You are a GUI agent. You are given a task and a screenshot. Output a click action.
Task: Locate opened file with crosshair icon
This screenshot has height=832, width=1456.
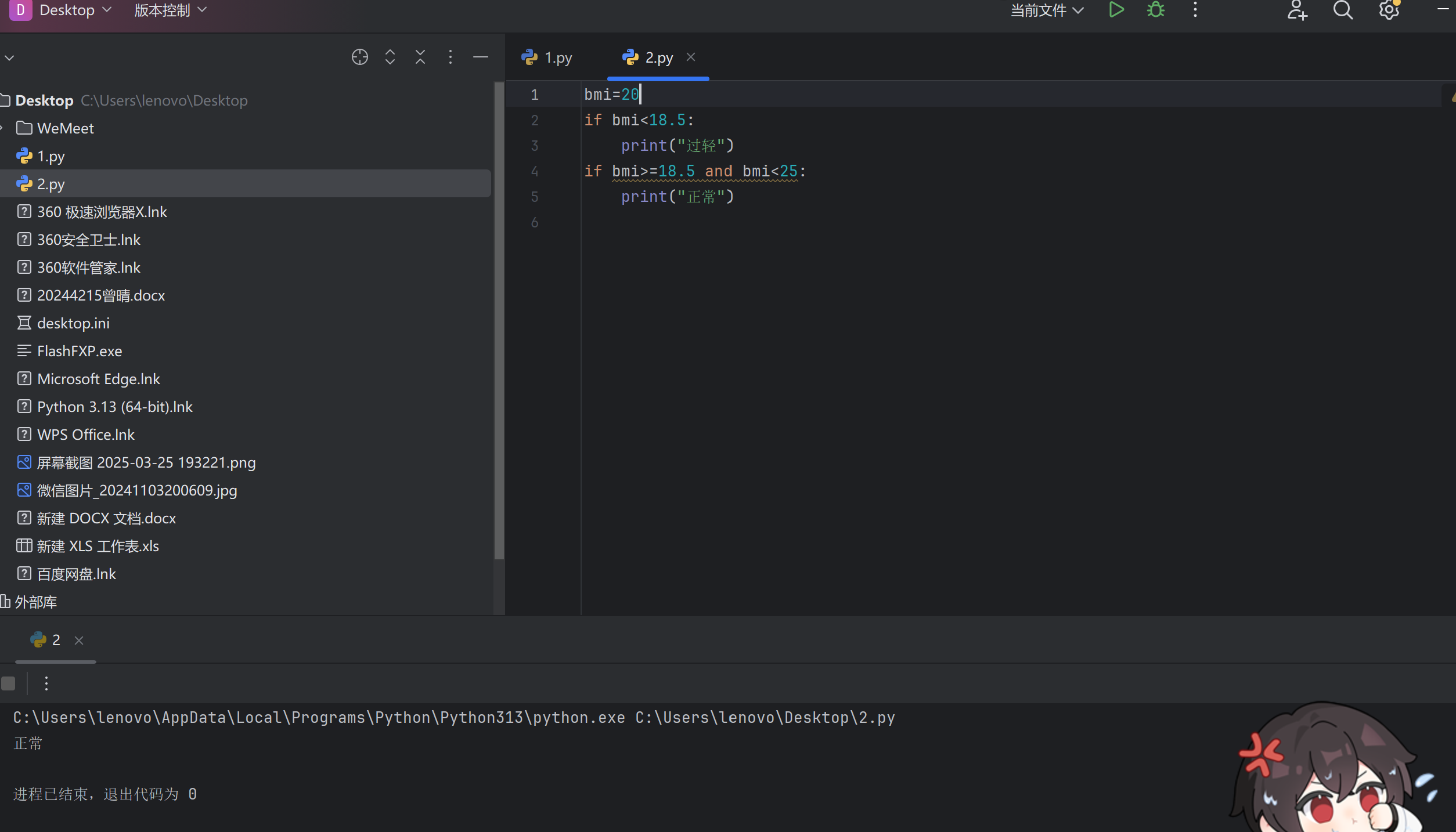[359, 57]
